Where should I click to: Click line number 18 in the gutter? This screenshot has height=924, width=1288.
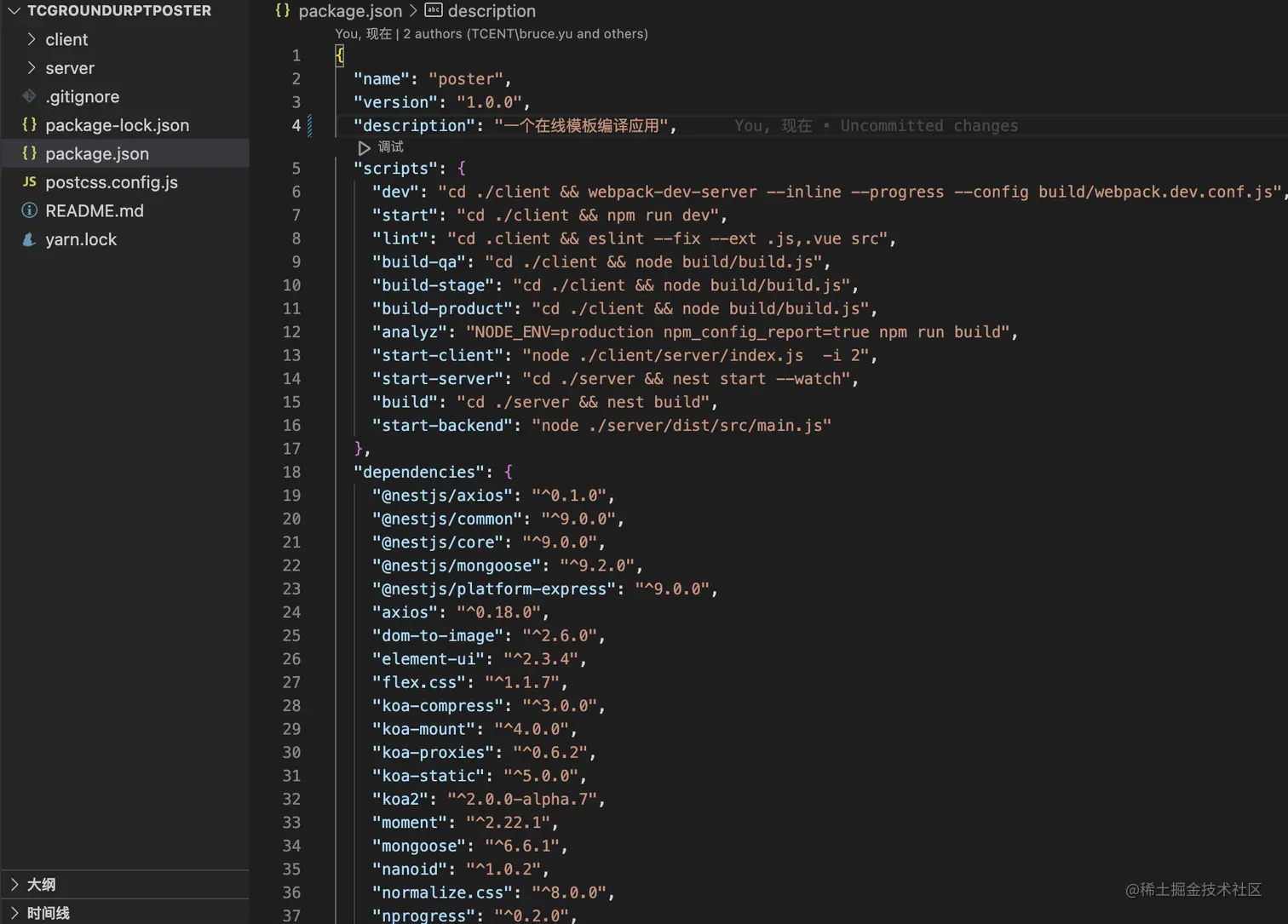(x=291, y=472)
